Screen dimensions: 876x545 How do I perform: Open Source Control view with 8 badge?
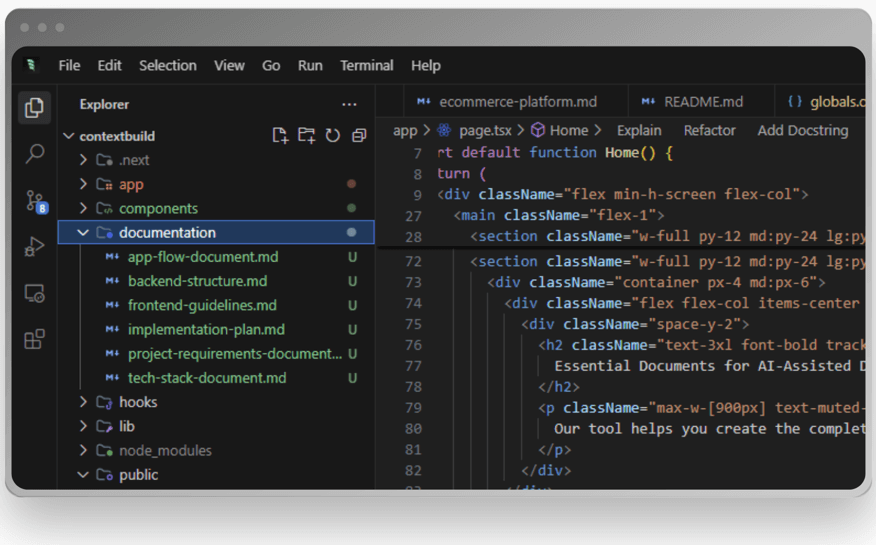(36, 201)
